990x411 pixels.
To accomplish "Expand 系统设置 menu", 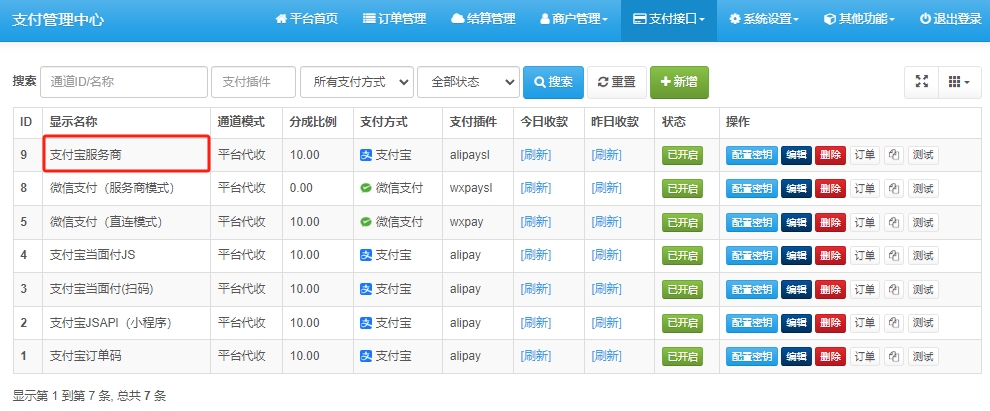I will [x=764, y=19].
